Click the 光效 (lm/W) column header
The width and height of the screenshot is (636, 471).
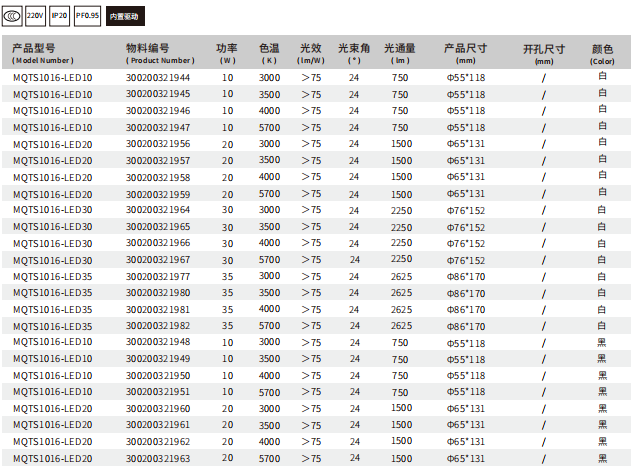[x=311, y=53]
